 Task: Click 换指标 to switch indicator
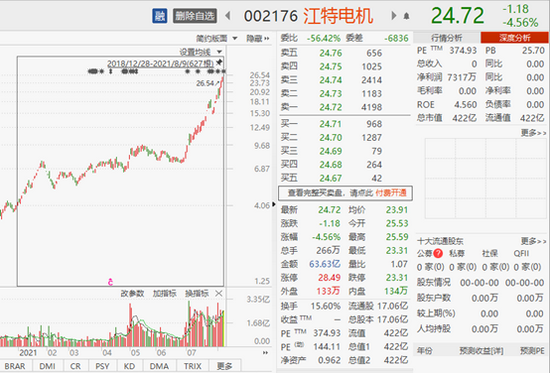pyautogui.click(x=197, y=293)
